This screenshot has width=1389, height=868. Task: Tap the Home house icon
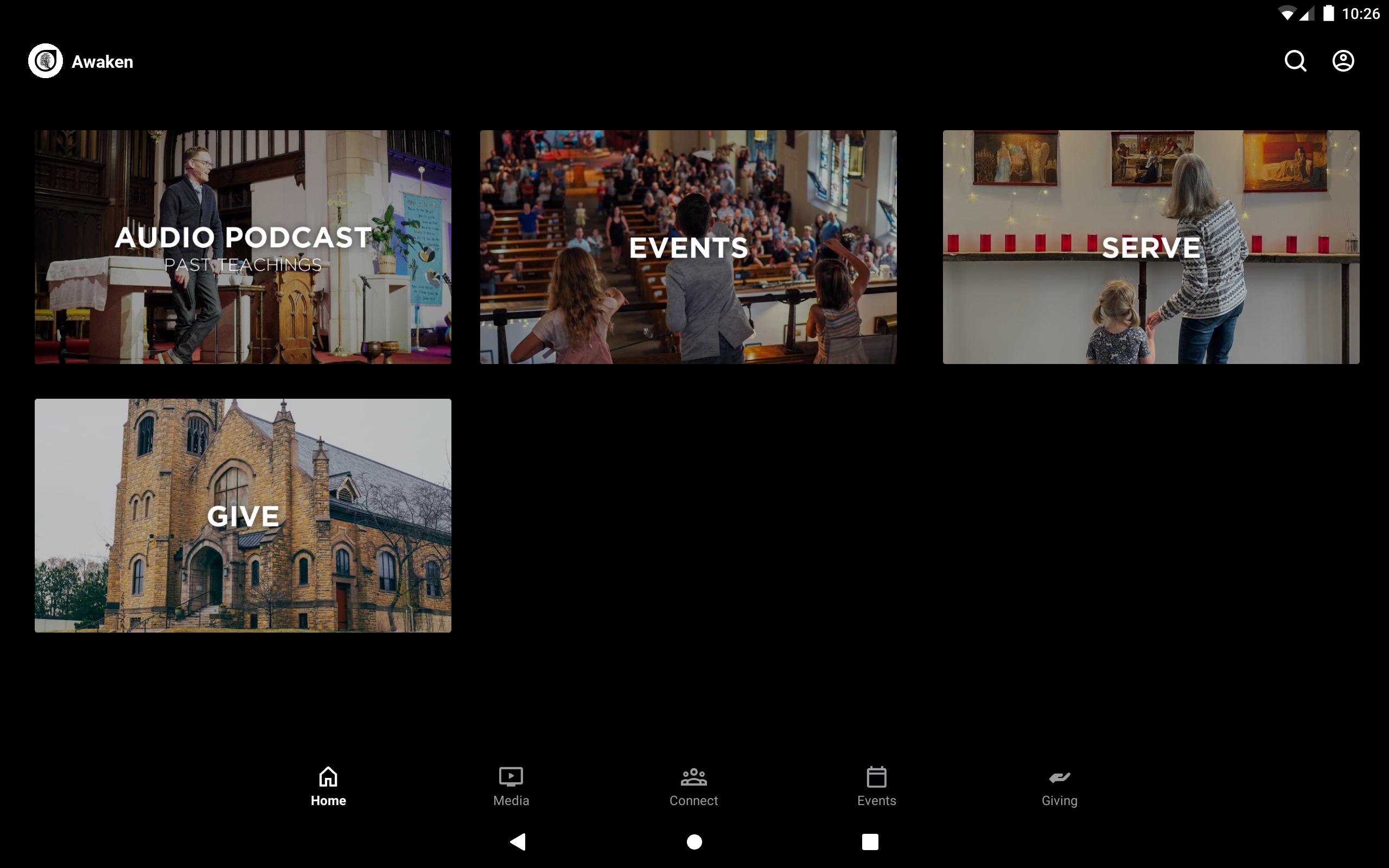coord(328,777)
